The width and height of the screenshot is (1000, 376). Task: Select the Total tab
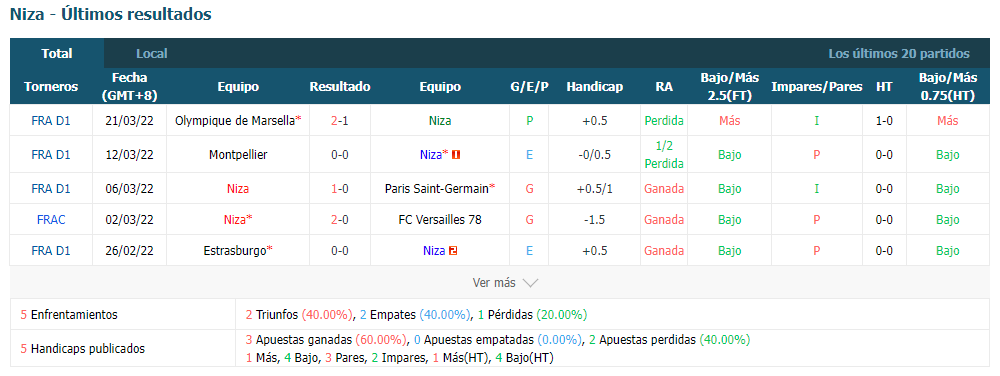57,54
